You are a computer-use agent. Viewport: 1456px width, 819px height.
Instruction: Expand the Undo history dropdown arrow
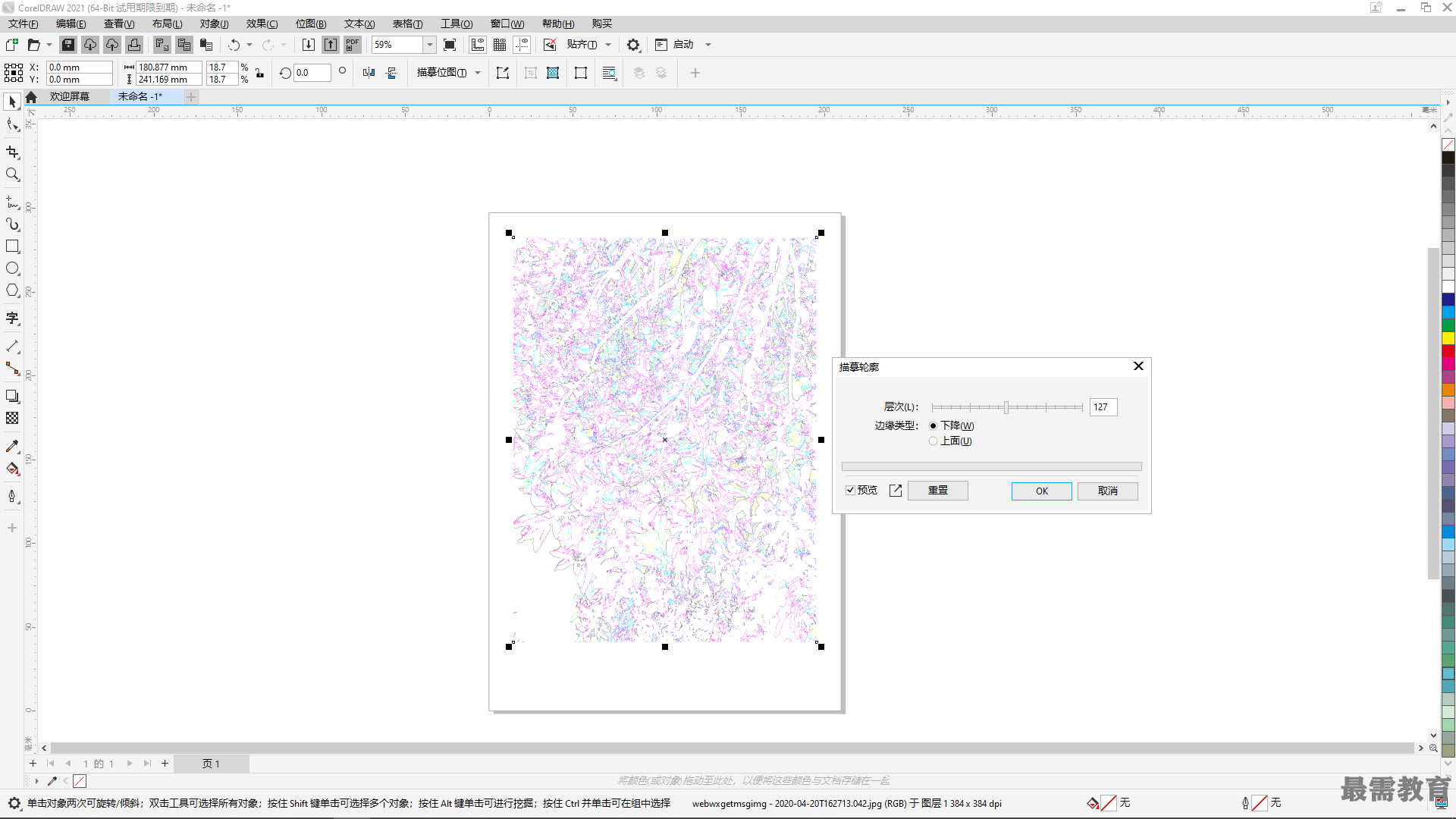click(x=249, y=45)
